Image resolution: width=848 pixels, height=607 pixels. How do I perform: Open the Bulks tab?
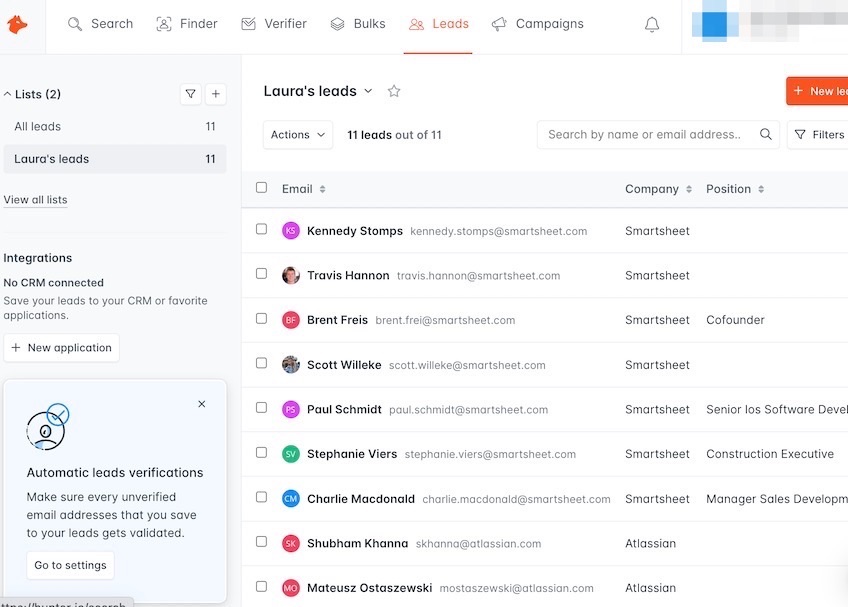pyautogui.click(x=357, y=24)
